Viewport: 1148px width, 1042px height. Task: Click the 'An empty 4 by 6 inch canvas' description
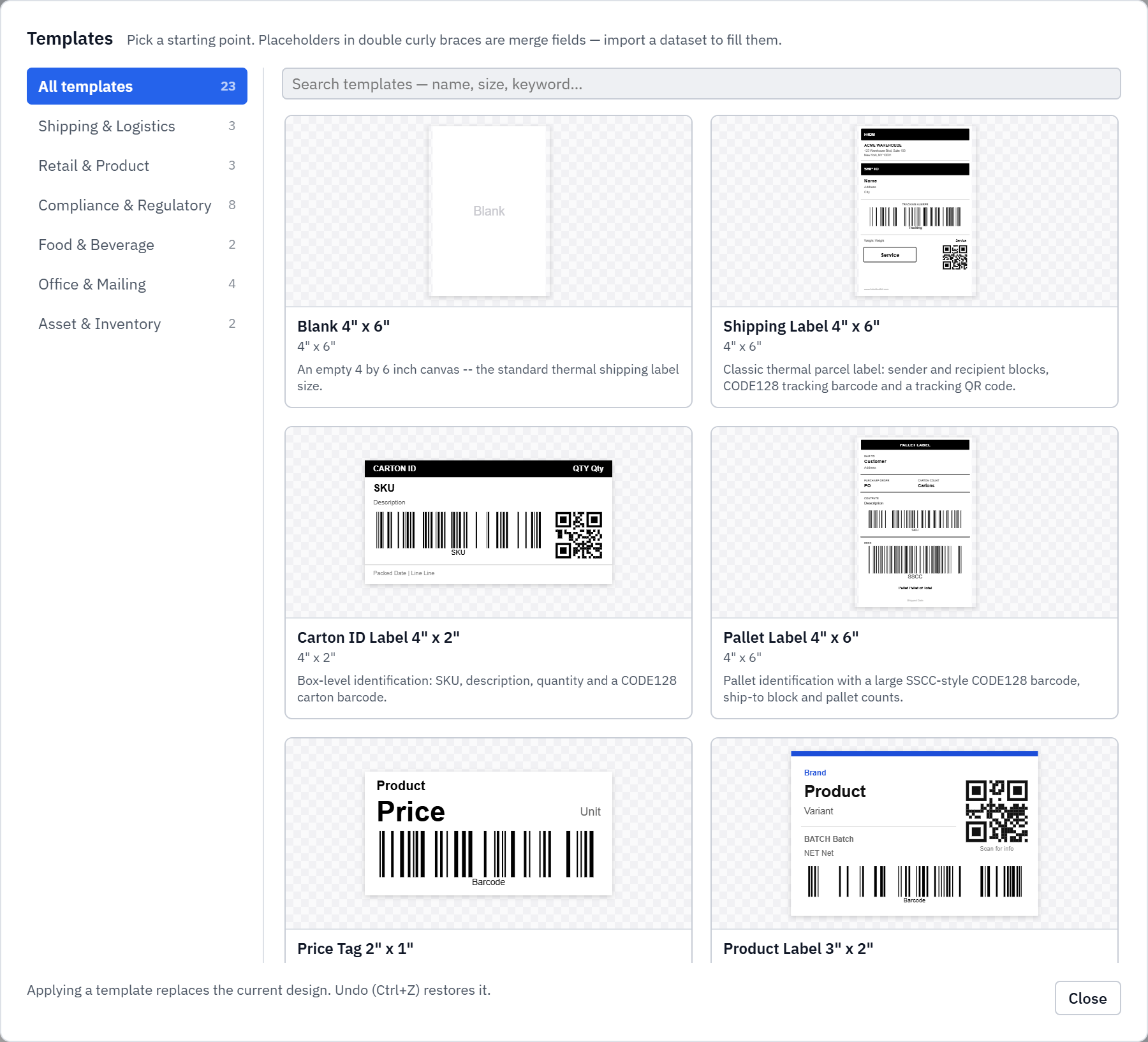pyautogui.click(x=488, y=378)
